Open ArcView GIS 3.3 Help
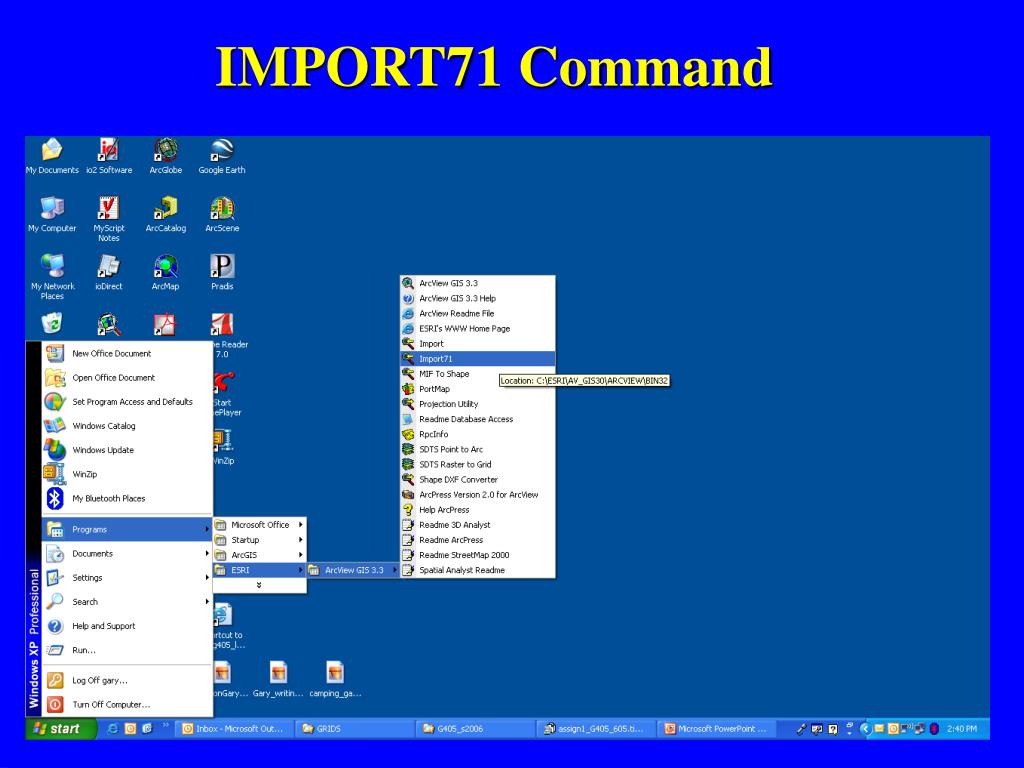Image resolution: width=1024 pixels, height=768 pixels. 478,298
